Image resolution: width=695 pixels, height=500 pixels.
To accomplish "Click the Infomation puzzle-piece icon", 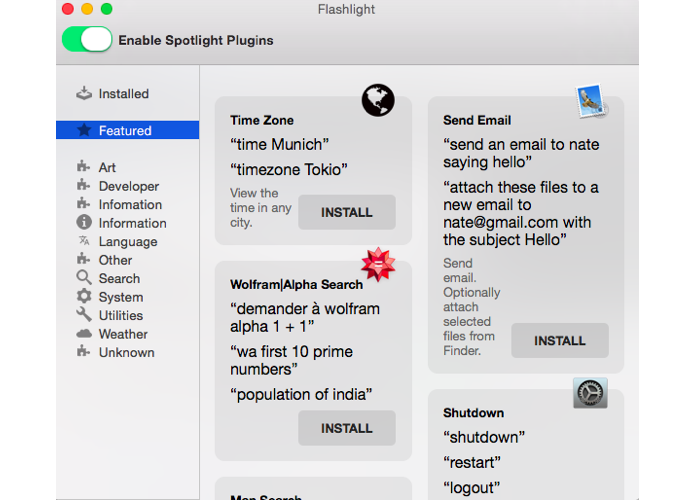I will [83, 204].
